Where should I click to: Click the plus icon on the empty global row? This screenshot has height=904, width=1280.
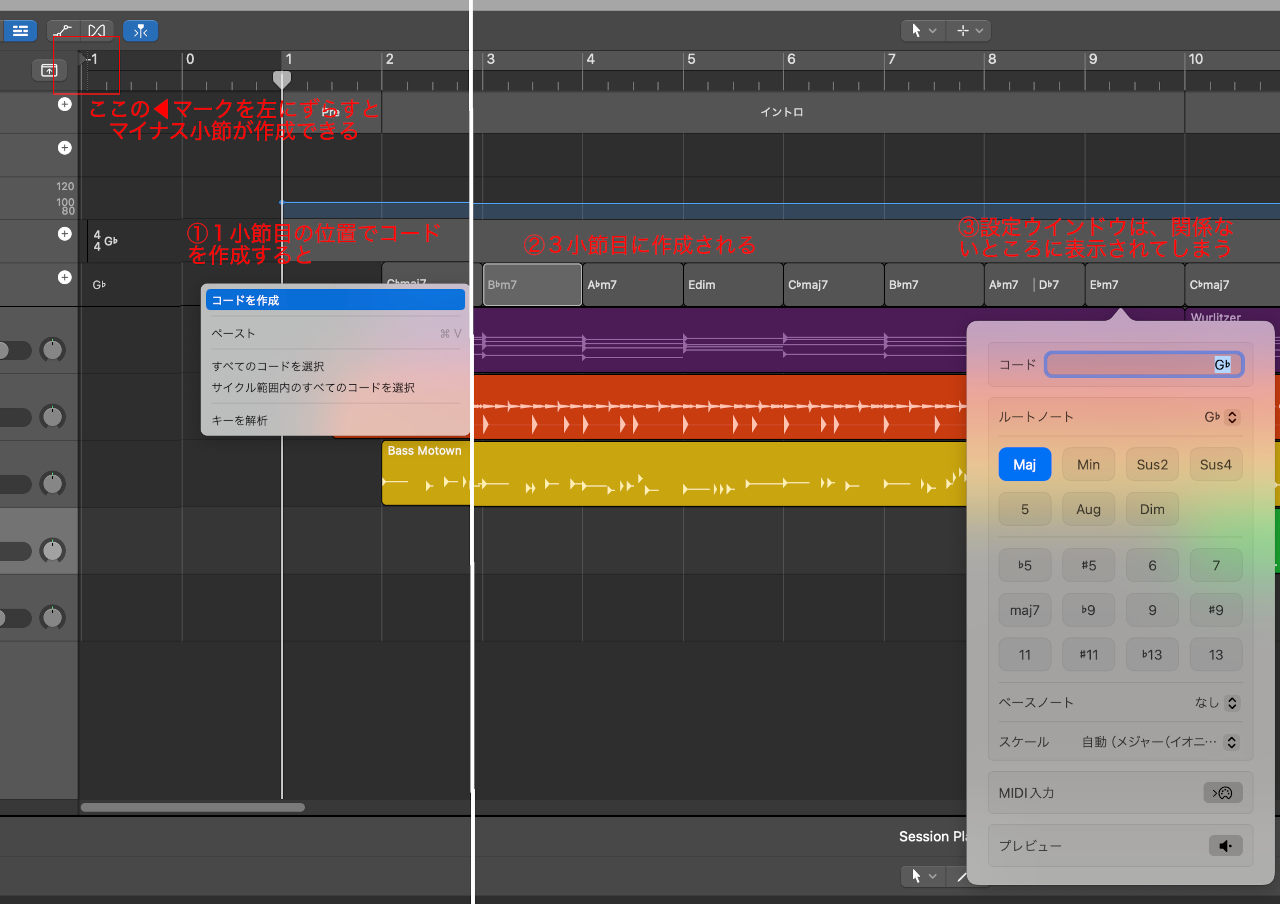pos(65,148)
